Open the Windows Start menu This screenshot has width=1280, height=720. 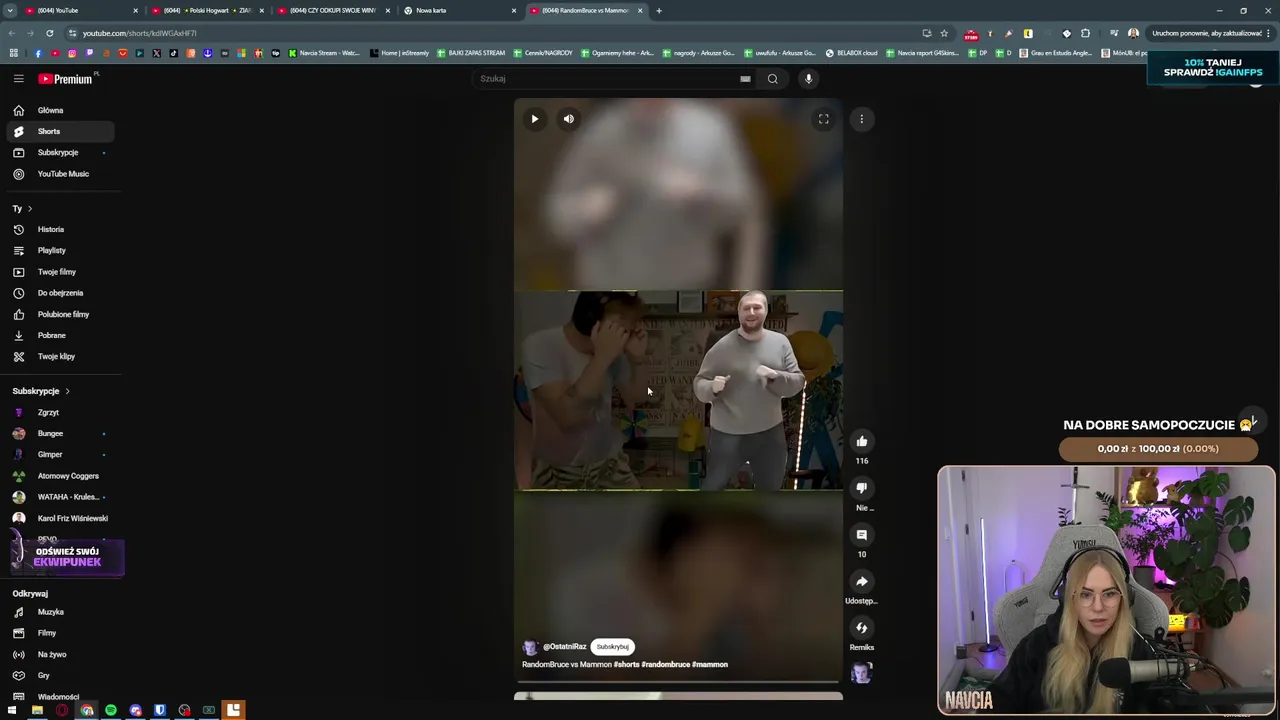[12, 710]
